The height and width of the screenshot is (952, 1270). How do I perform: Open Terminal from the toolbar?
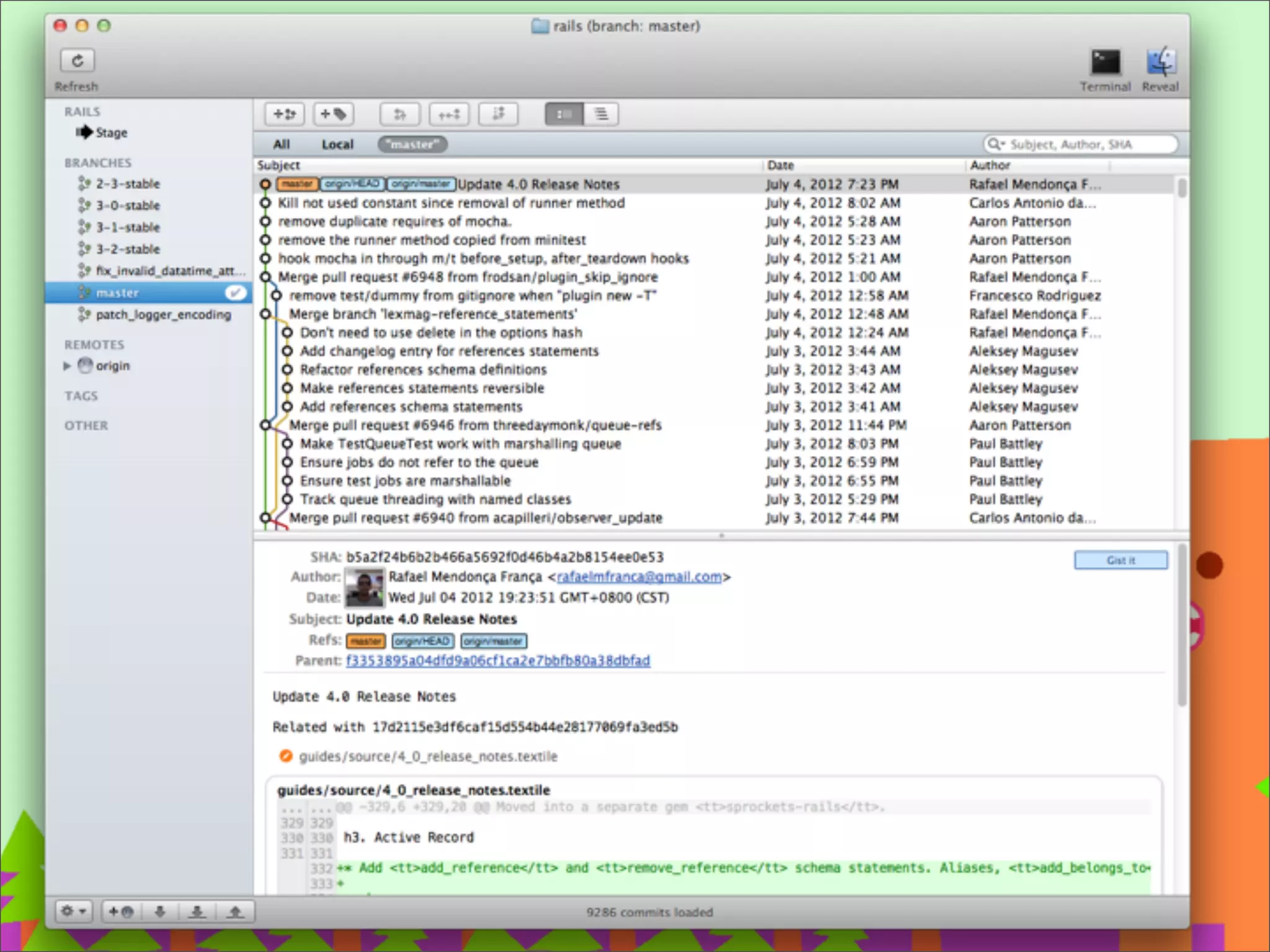tap(1105, 62)
